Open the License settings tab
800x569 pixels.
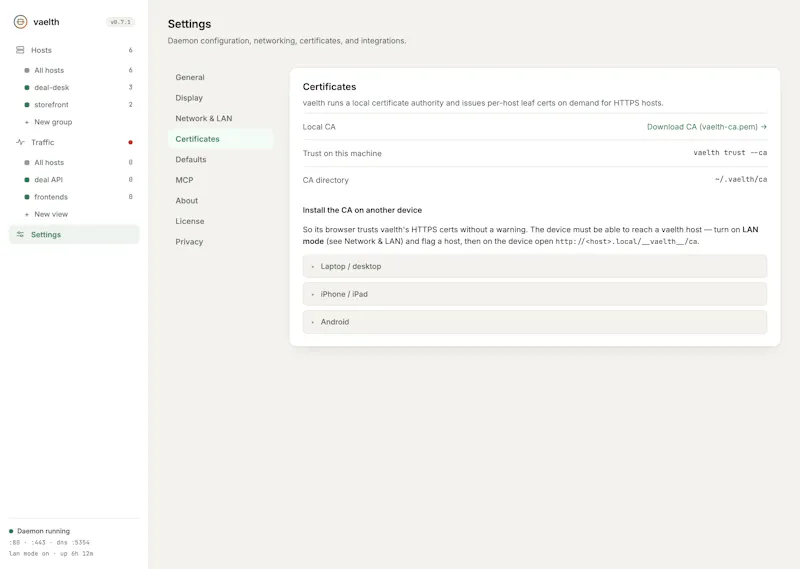coord(220,221)
